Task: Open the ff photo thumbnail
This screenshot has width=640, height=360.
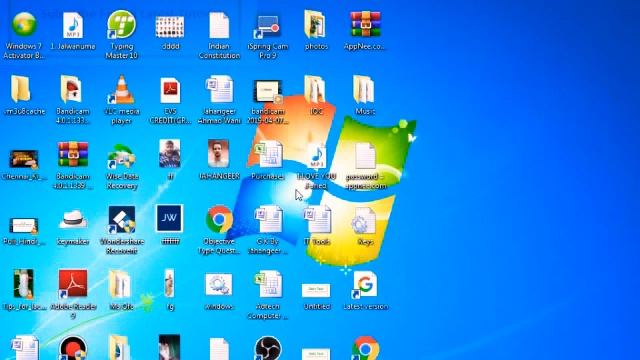Action: [170, 153]
